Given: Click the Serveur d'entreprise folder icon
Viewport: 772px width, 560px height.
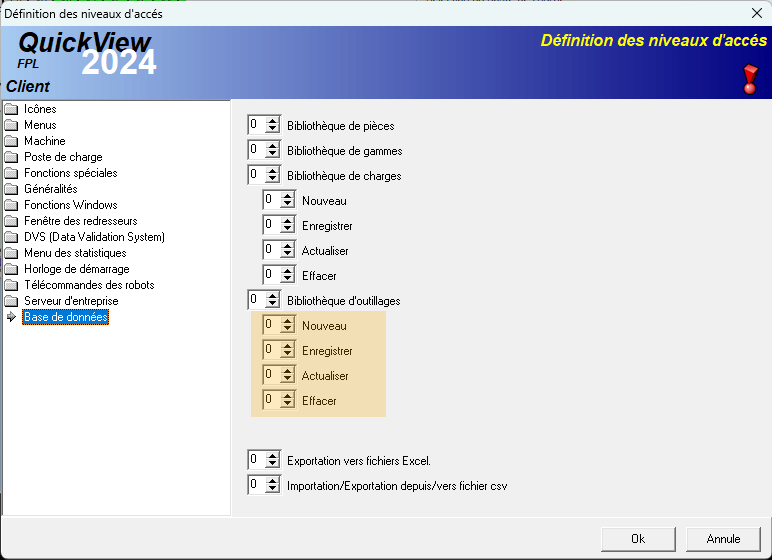Looking at the screenshot, I should (x=11, y=301).
